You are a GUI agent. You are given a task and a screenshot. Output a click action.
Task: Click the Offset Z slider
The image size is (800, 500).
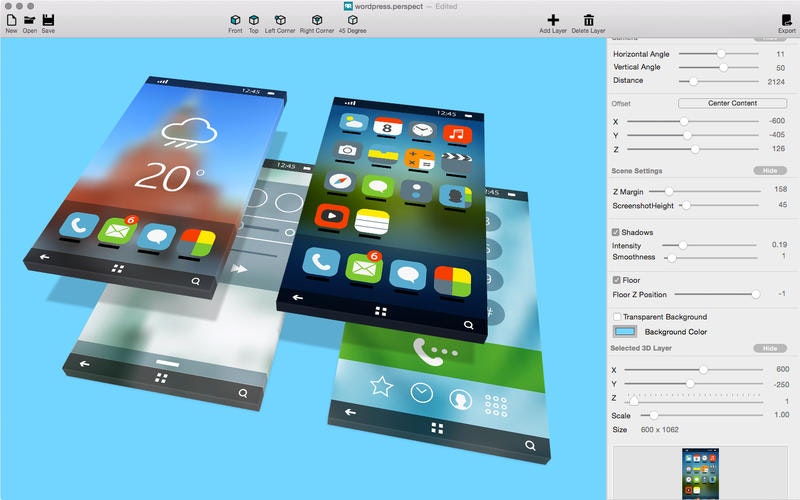coord(693,149)
